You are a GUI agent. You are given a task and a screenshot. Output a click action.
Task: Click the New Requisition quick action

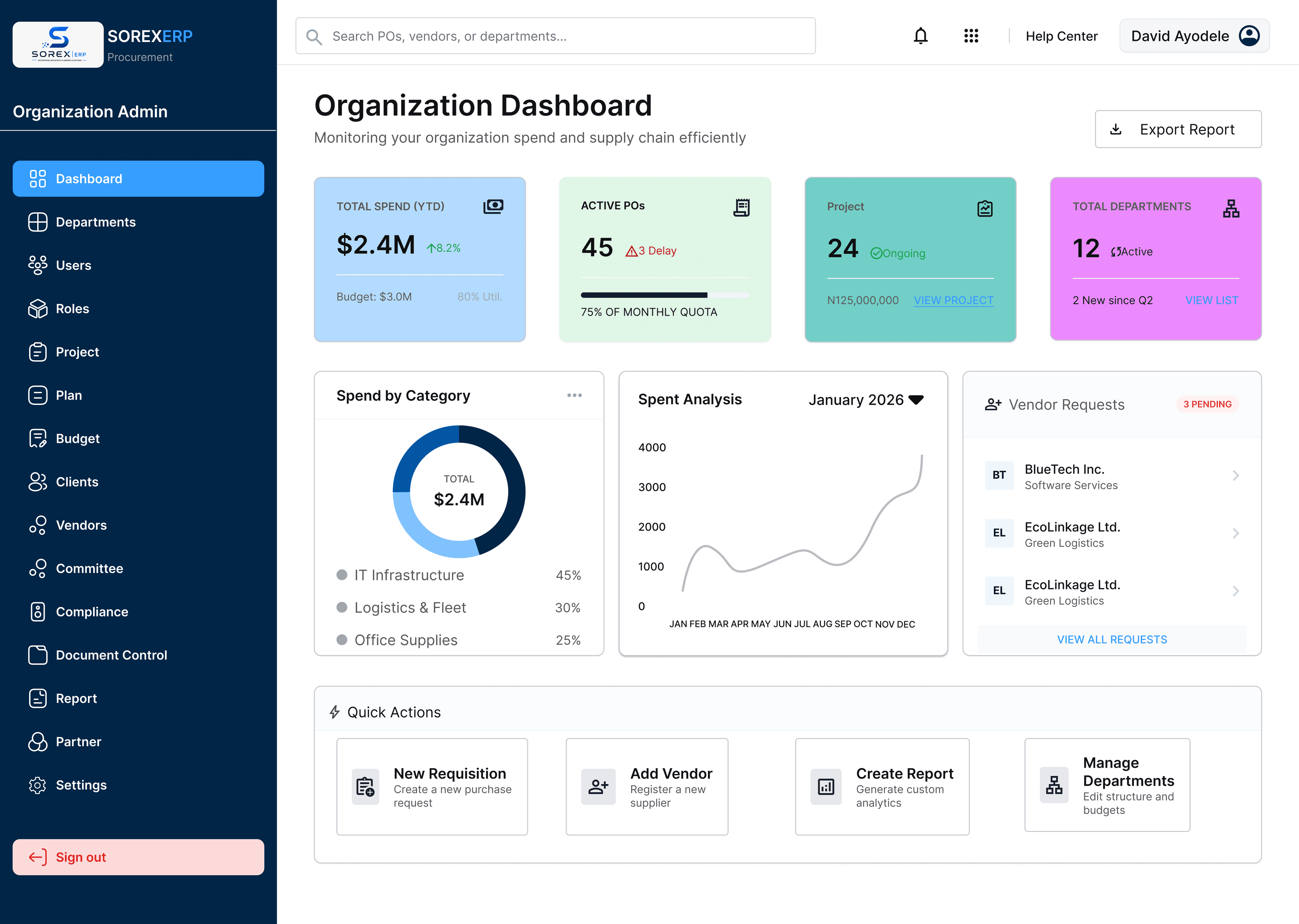point(432,786)
